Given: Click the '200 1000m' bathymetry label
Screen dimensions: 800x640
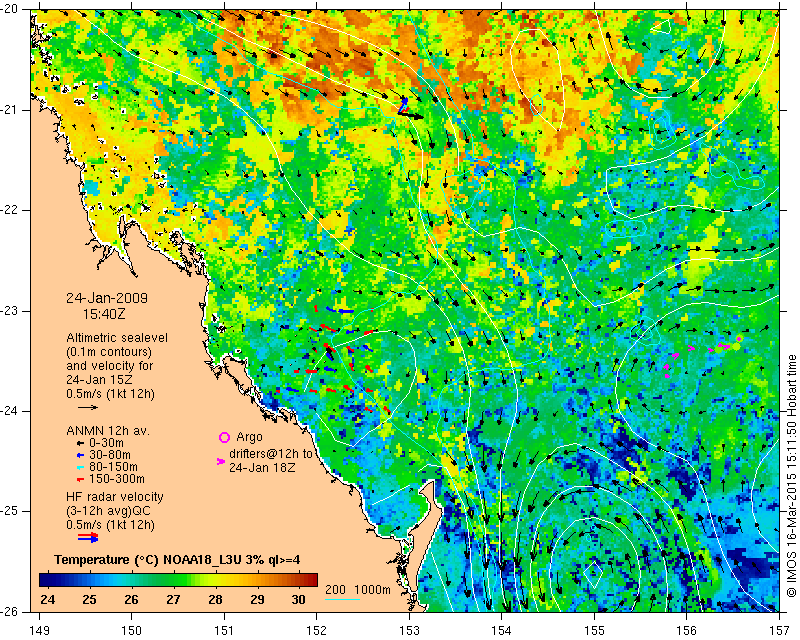Looking at the screenshot, I should [x=358, y=590].
